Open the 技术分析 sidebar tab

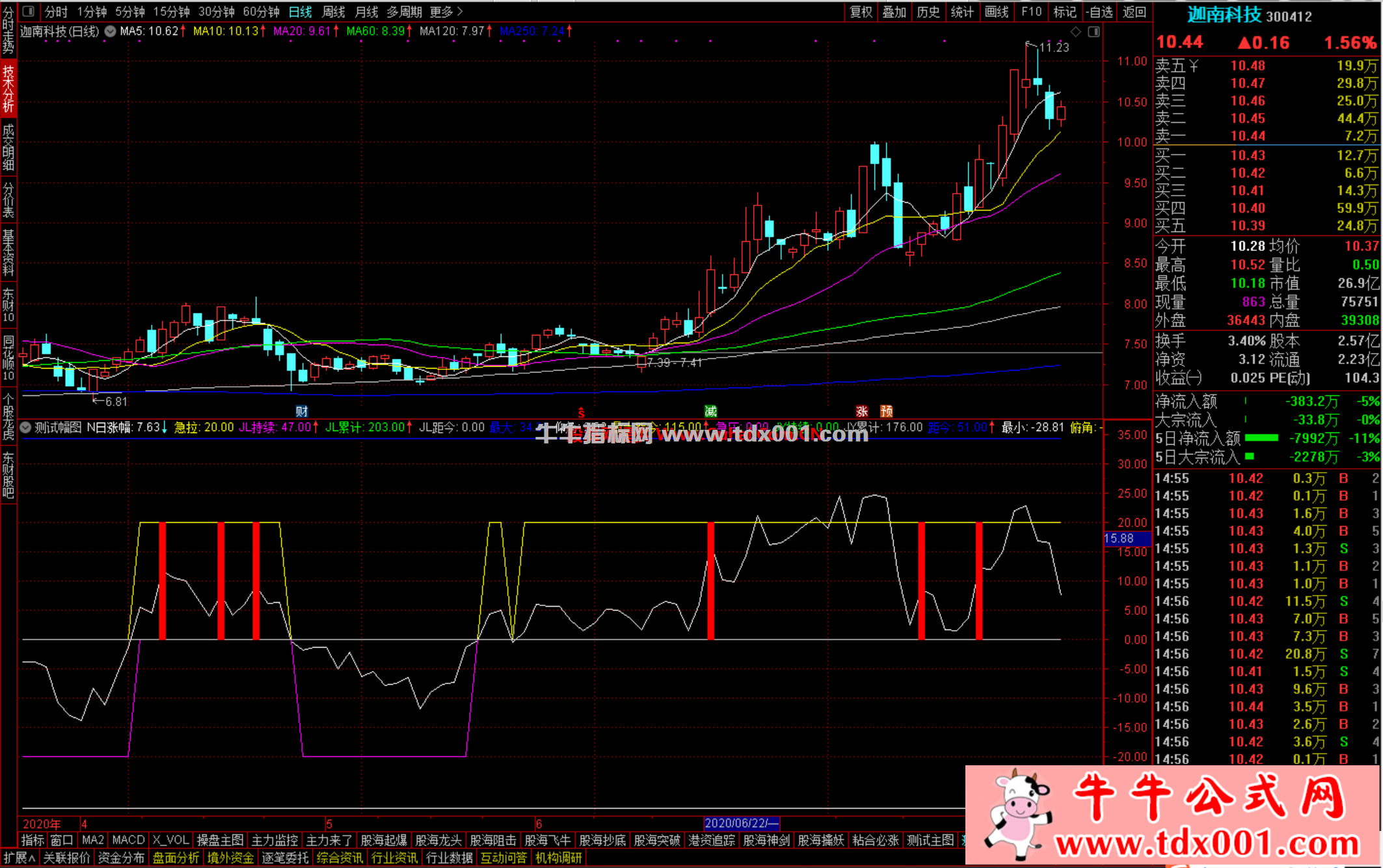pos(8,89)
